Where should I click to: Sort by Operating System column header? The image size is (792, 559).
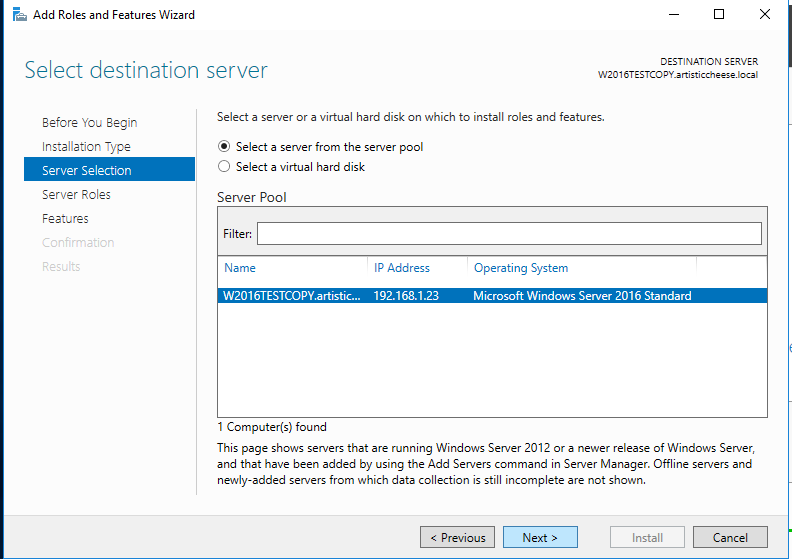[521, 268]
